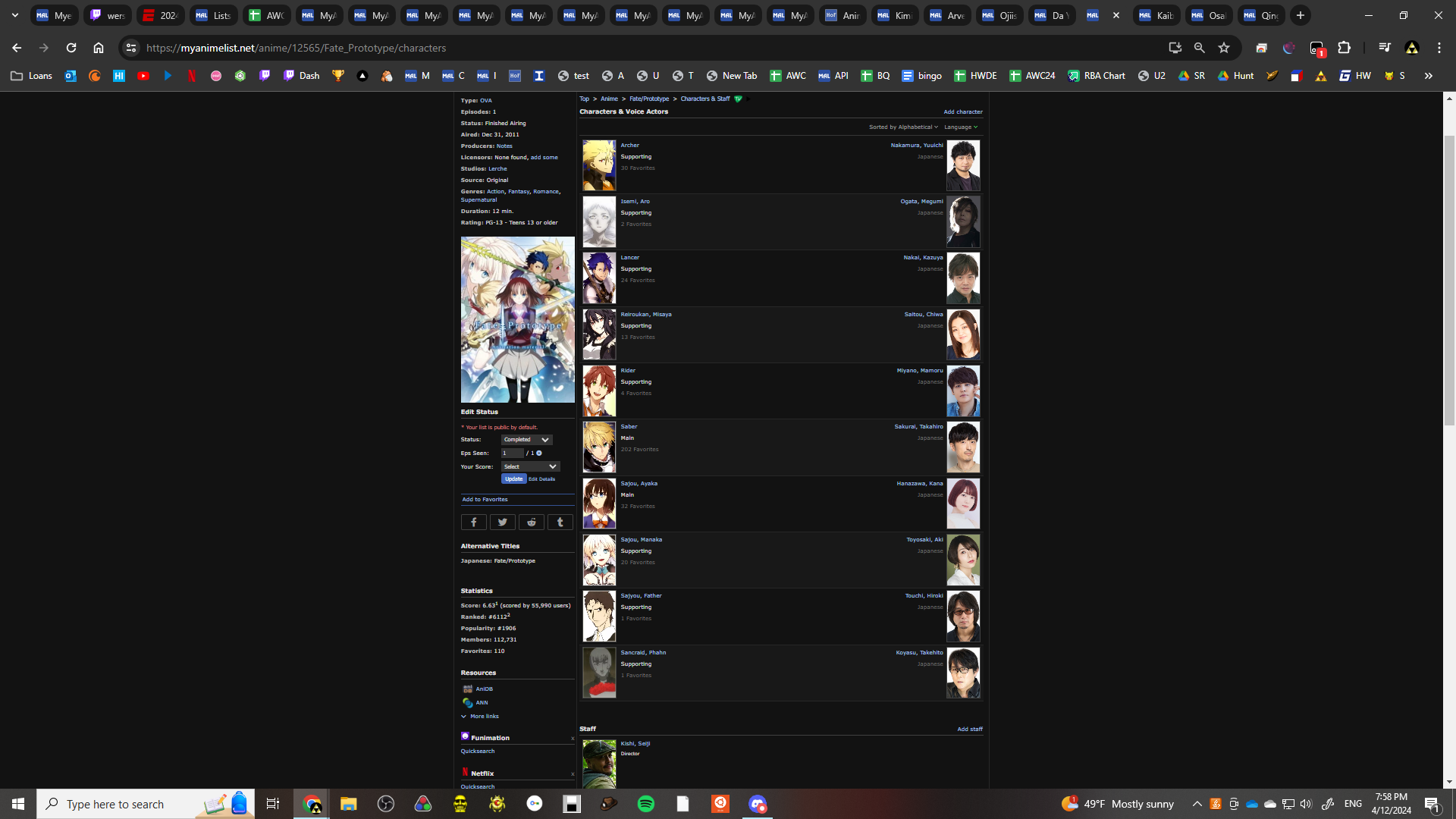Open Sorted by Alphabetical dropdown

(x=903, y=127)
